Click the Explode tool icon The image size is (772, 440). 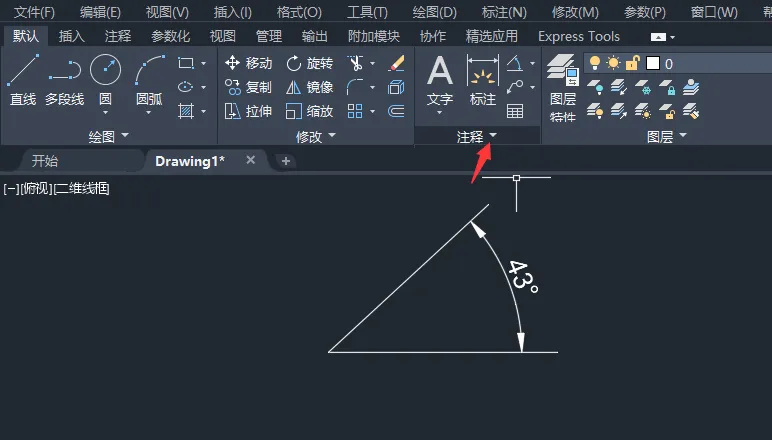tap(396, 87)
